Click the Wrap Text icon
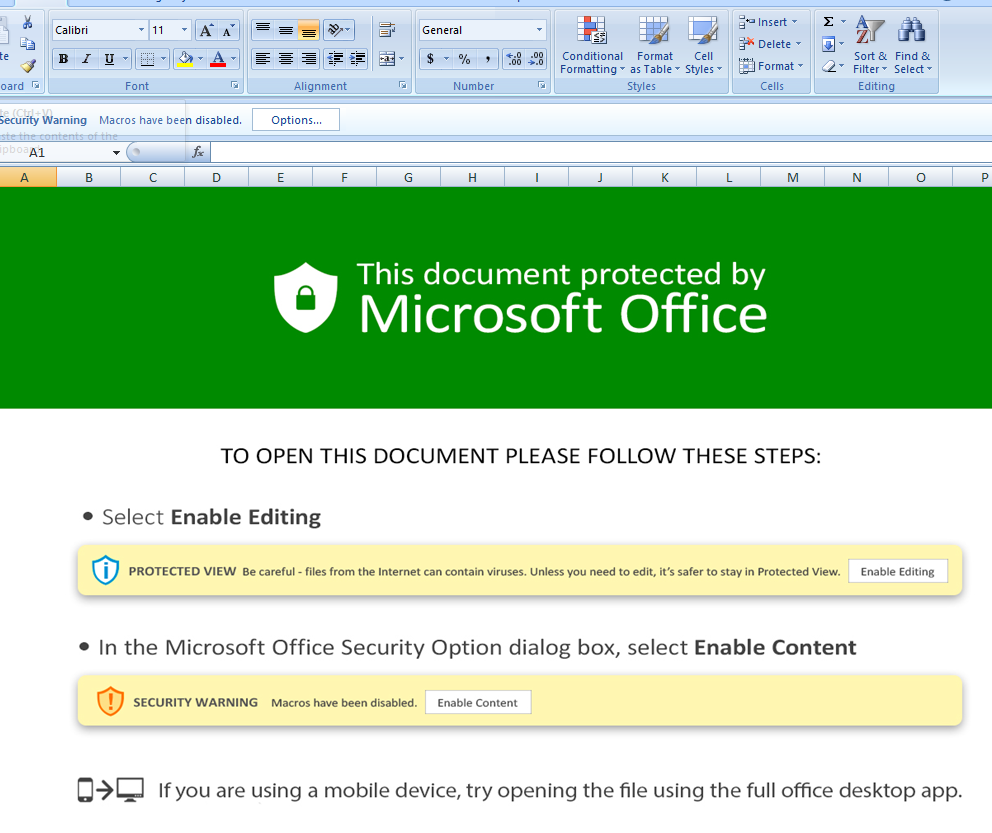The width and height of the screenshot is (992, 833). click(x=387, y=30)
